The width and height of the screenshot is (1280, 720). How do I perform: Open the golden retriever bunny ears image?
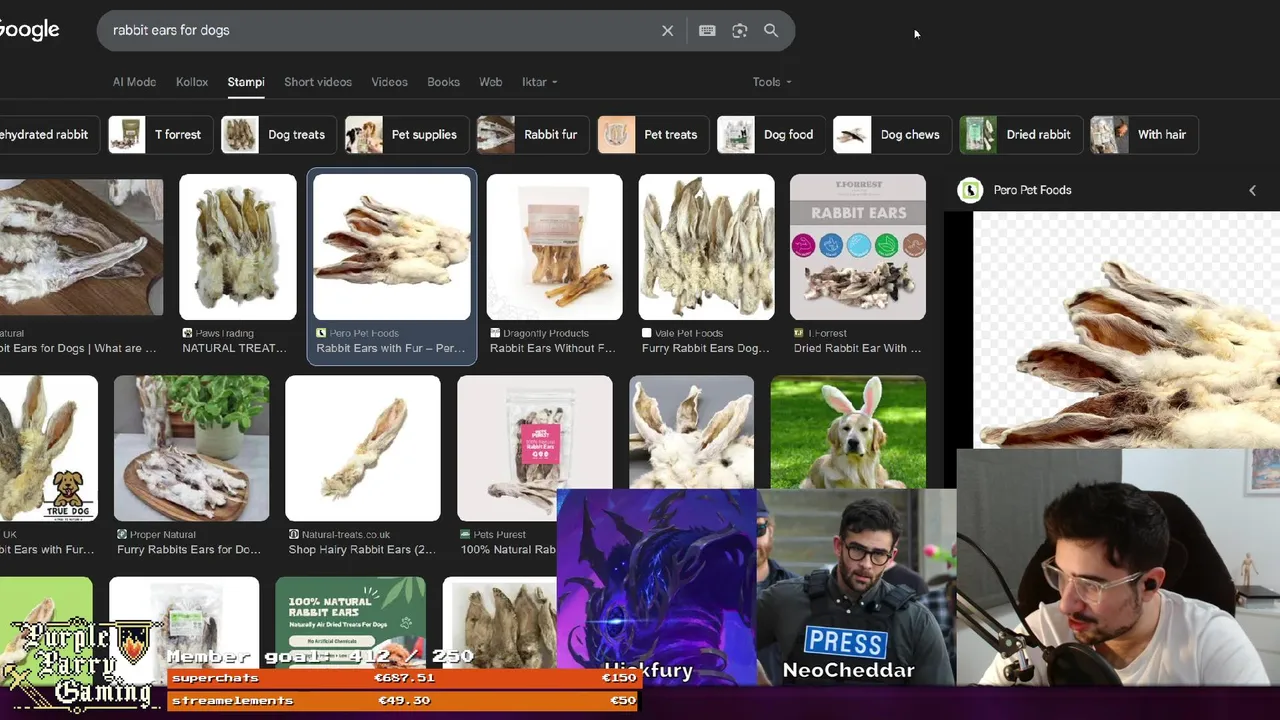point(848,432)
